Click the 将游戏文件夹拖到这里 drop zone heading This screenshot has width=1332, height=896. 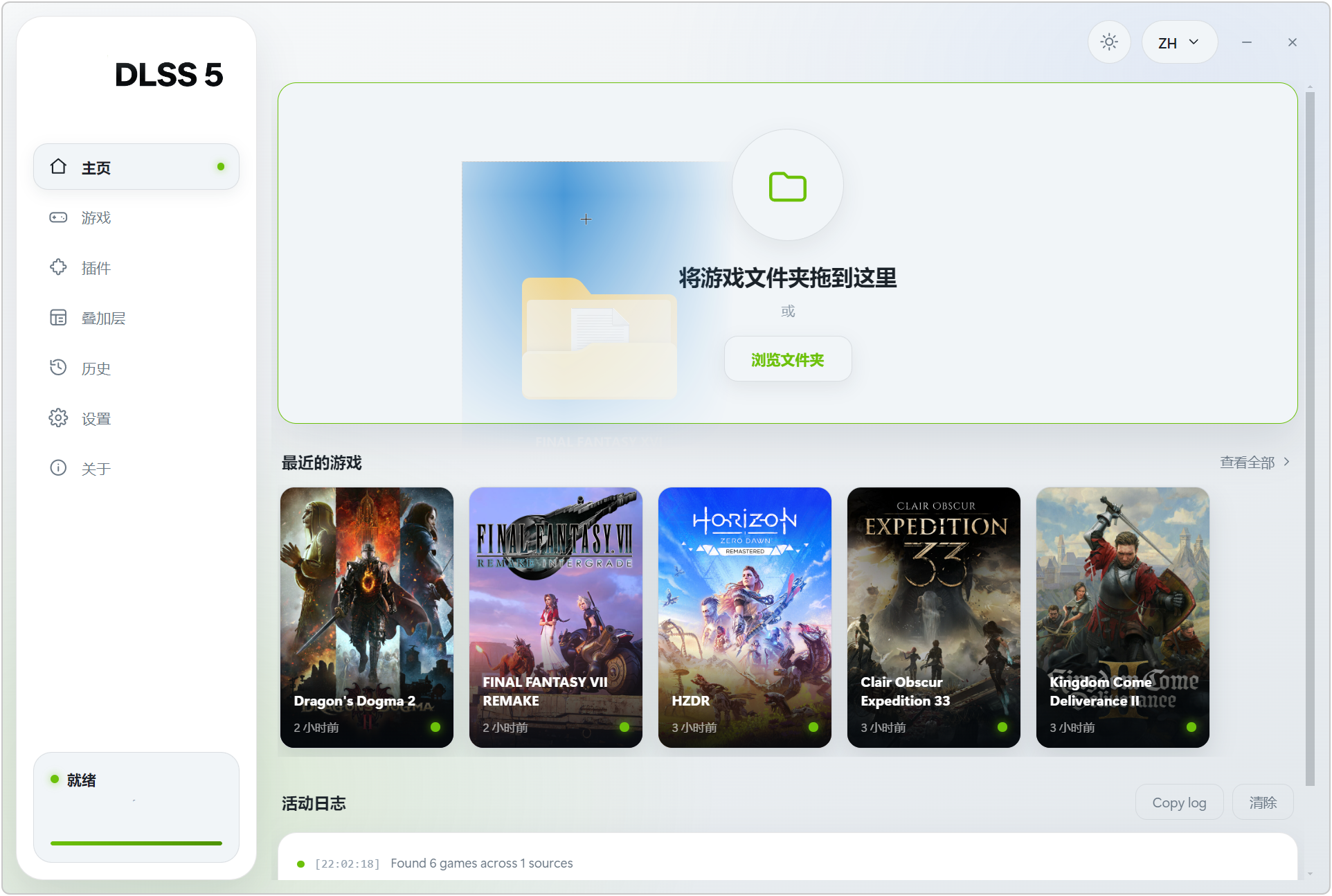(x=788, y=278)
